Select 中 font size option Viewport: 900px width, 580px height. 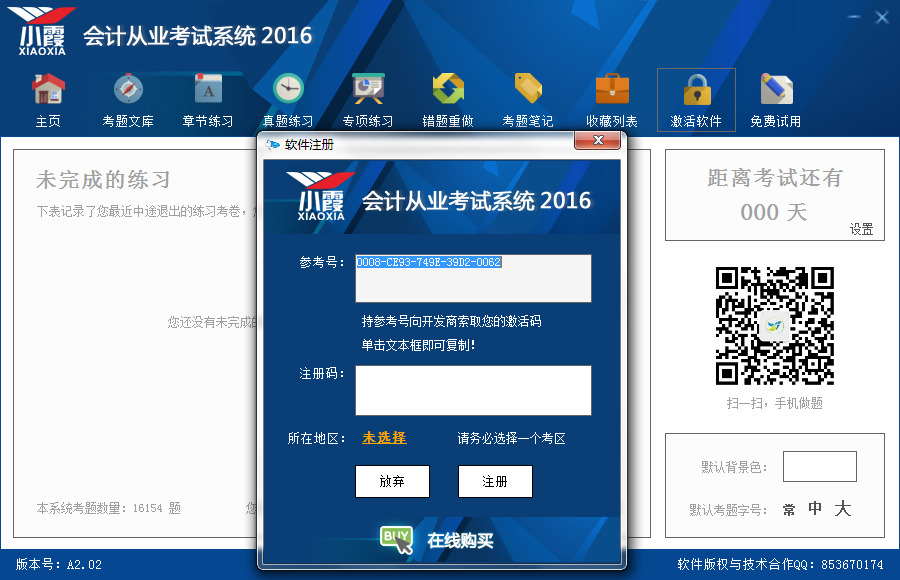(x=815, y=508)
